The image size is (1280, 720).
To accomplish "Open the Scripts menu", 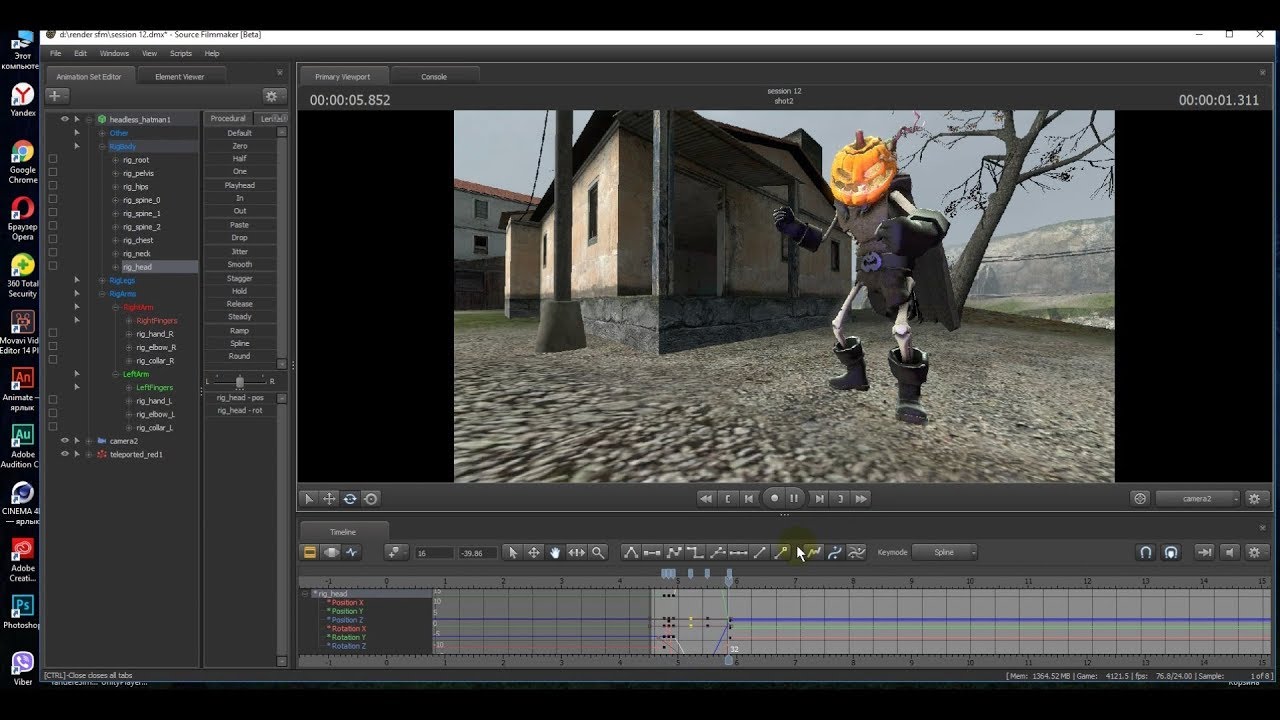I will click(181, 53).
